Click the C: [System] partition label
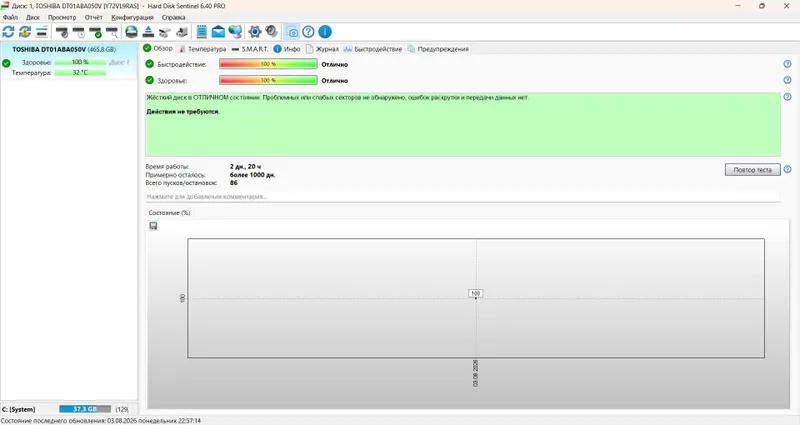 pos(18,409)
